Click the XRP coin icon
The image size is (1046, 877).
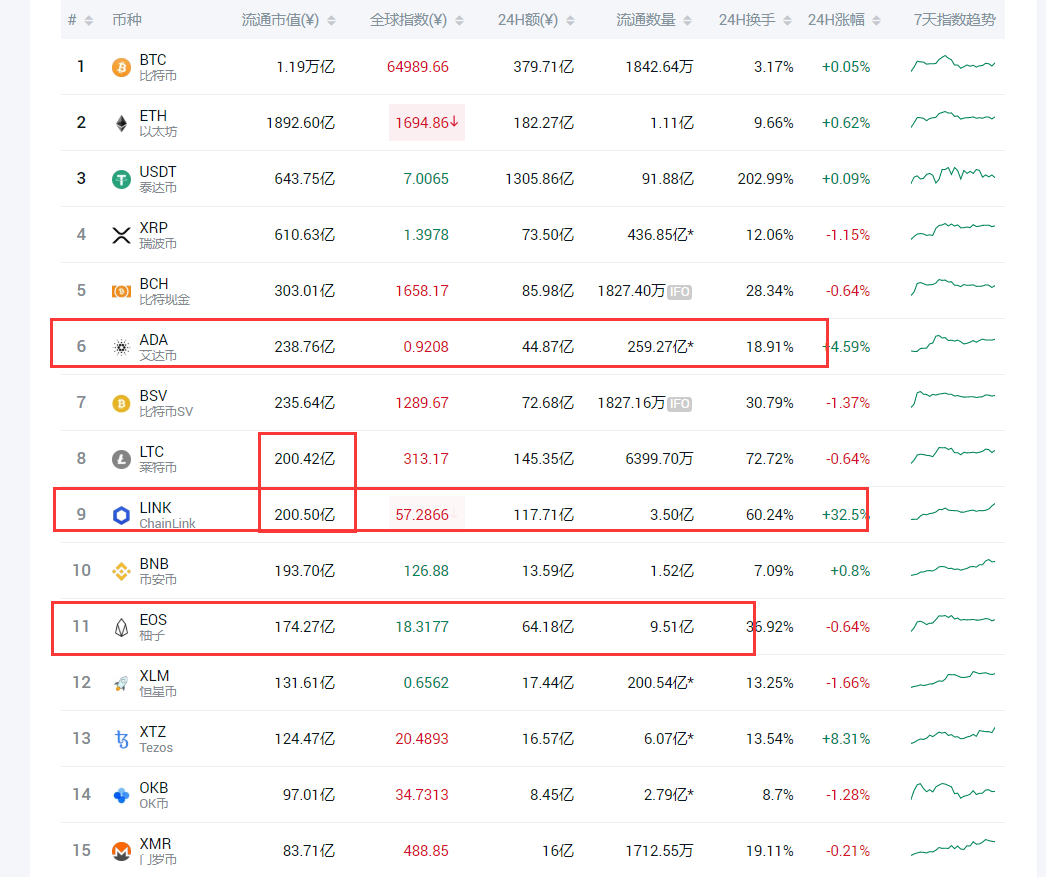coord(121,236)
